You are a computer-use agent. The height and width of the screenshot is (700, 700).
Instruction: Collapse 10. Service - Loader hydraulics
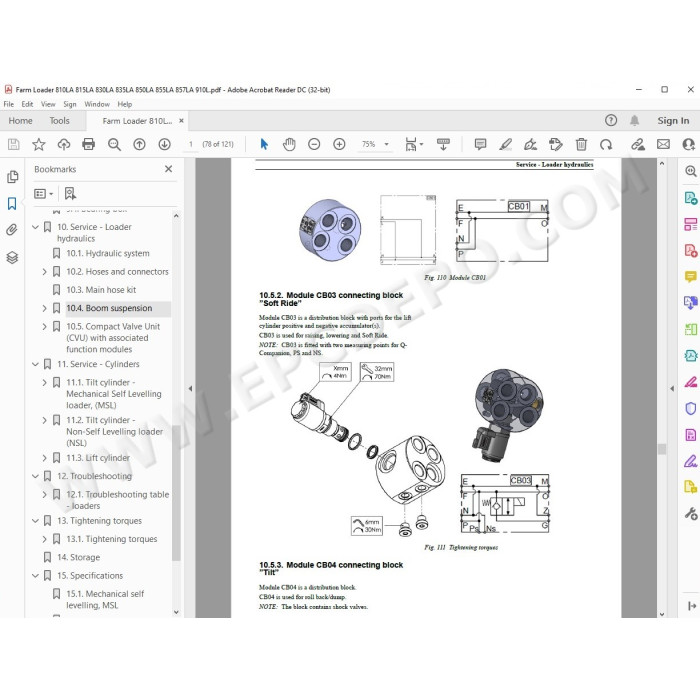coord(35,227)
